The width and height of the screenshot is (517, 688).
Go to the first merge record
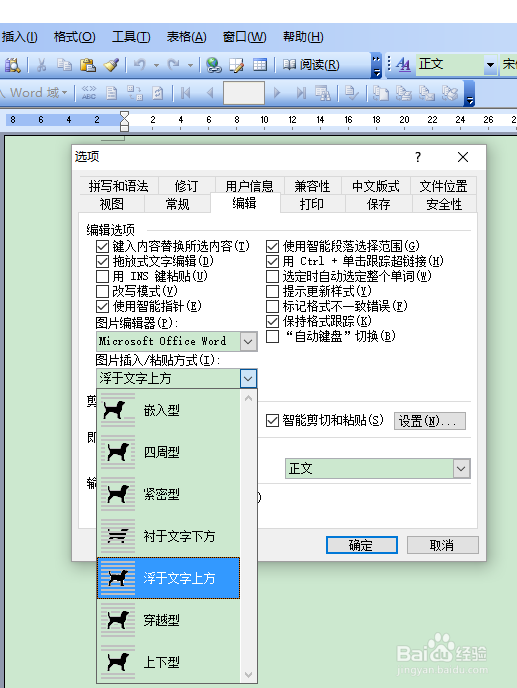click(x=186, y=93)
